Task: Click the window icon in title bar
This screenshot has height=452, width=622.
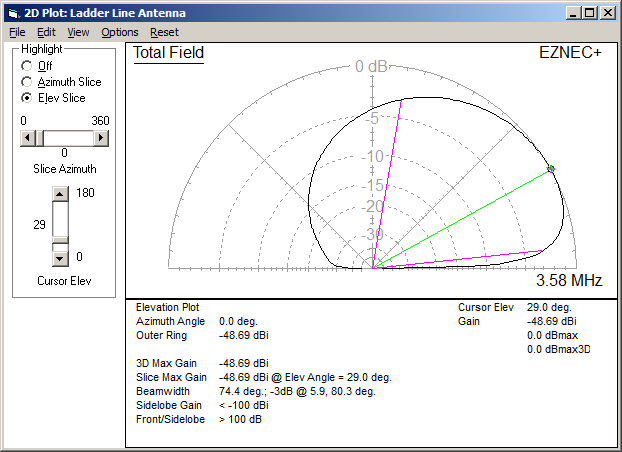Action: click(14, 13)
